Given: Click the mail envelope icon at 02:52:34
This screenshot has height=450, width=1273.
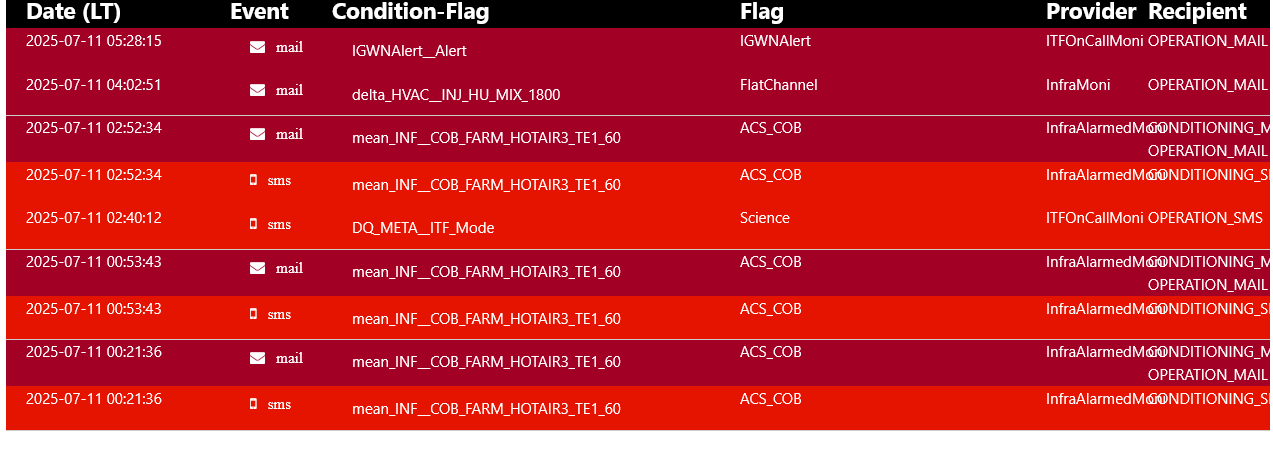Looking at the screenshot, I should pyautogui.click(x=257, y=134).
